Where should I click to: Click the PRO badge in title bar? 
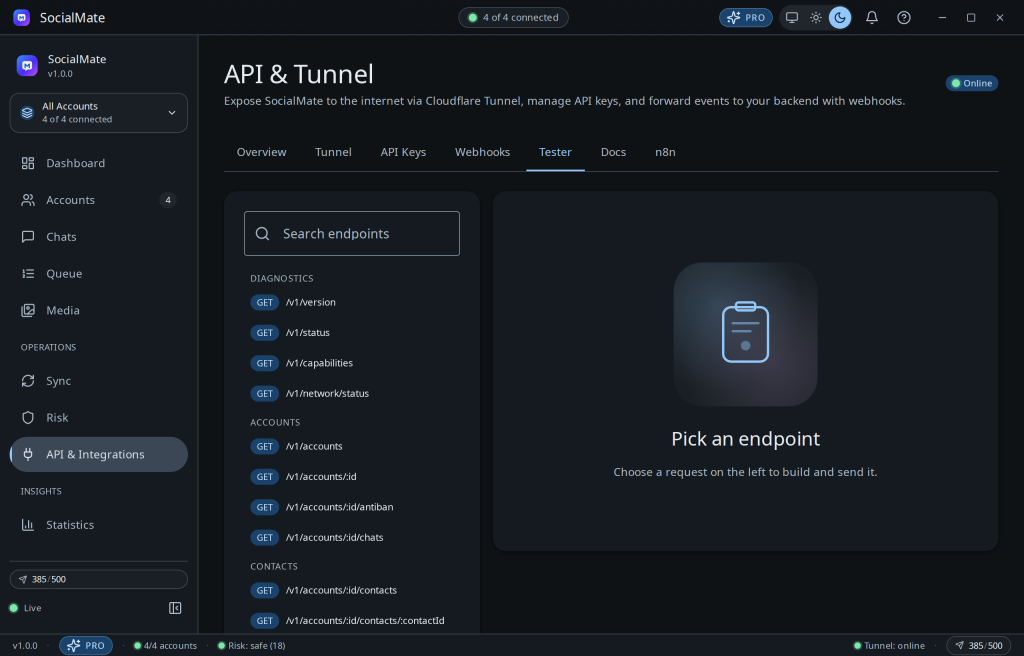746,18
